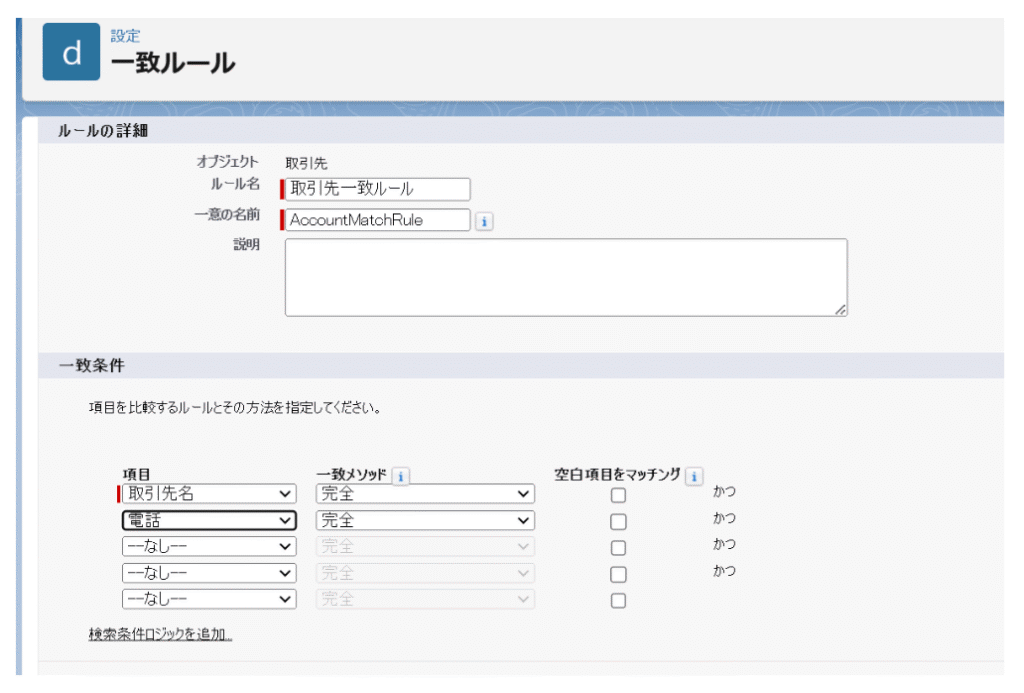Click the 一意の名前 AccountMatchRule input field
This screenshot has height=693, width=1024.
377,220
